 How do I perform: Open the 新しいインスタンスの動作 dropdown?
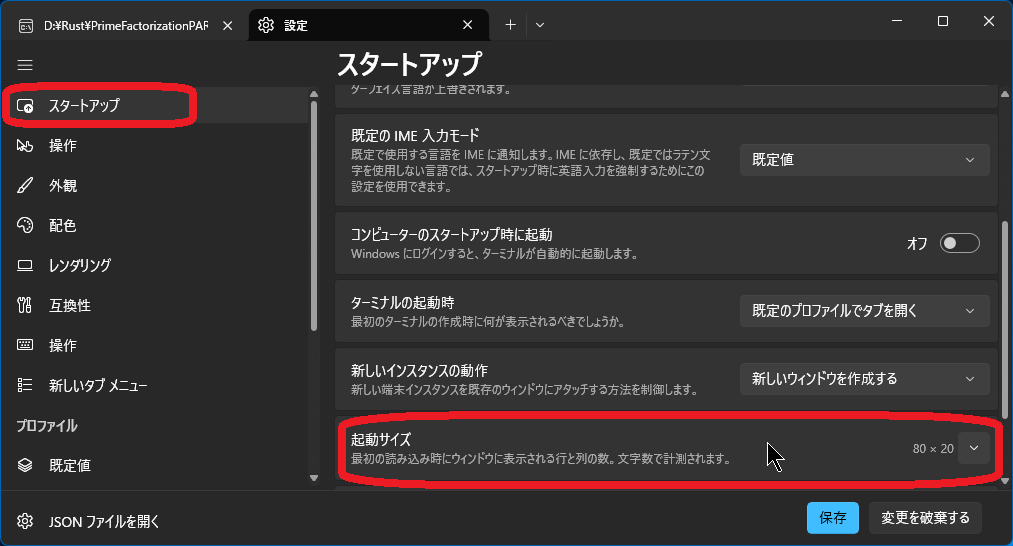(x=864, y=379)
